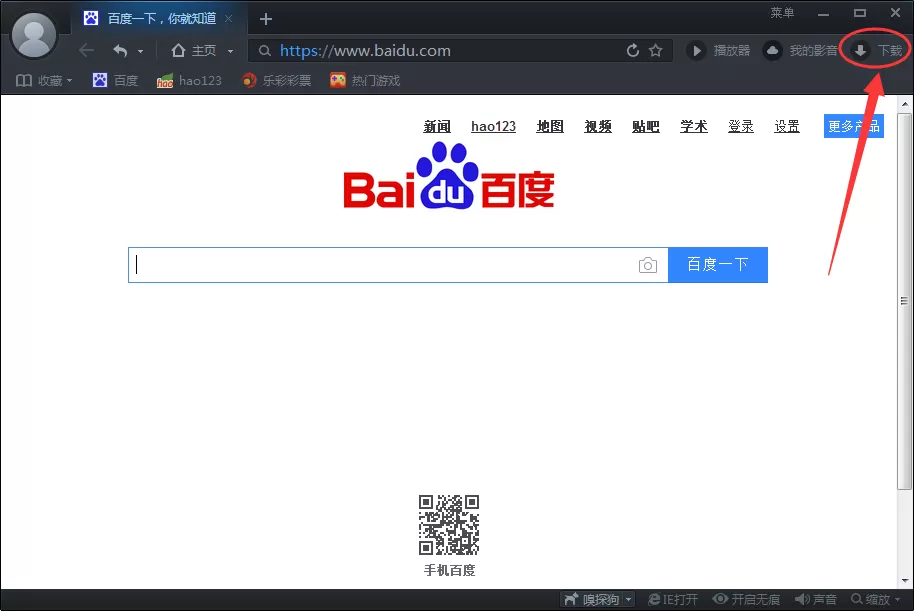914x611 pixels.
Task: Click the undo closed page arrow
Action: [120, 51]
